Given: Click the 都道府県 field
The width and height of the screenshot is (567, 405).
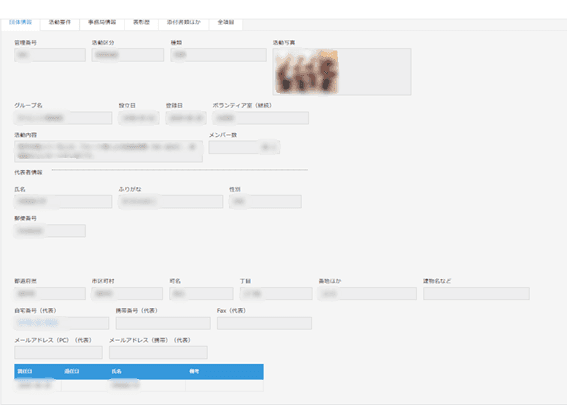Looking at the screenshot, I should [50, 294].
